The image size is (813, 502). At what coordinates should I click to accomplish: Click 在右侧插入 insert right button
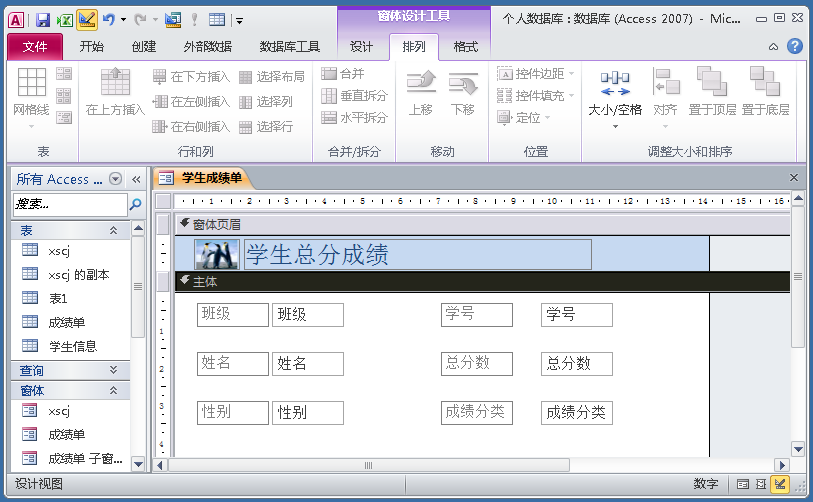[x=191, y=127]
